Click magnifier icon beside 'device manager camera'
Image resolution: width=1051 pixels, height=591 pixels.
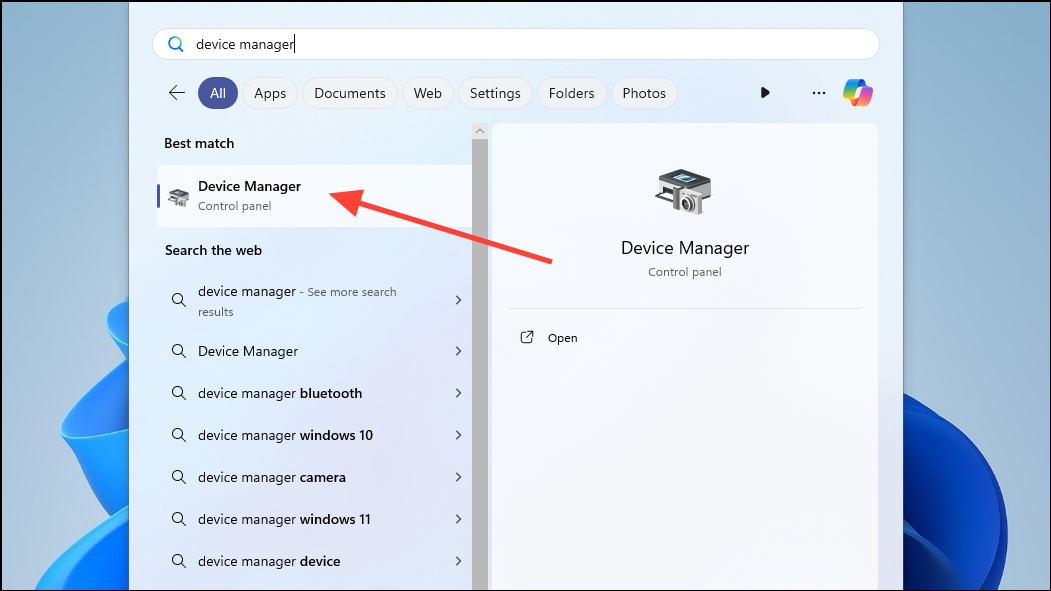[178, 477]
